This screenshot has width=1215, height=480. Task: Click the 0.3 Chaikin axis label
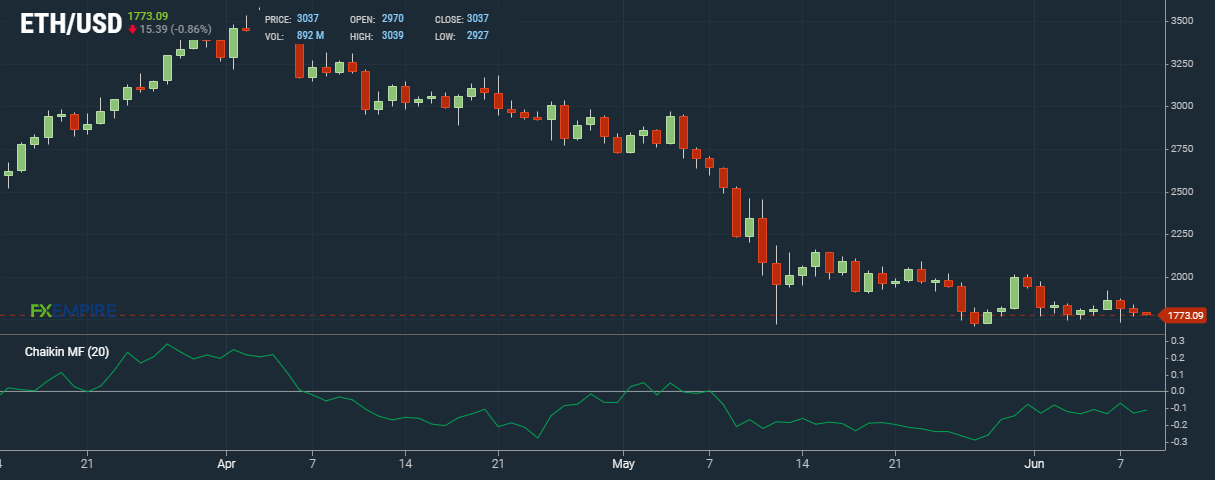pyautogui.click(x=1177, y=341)
